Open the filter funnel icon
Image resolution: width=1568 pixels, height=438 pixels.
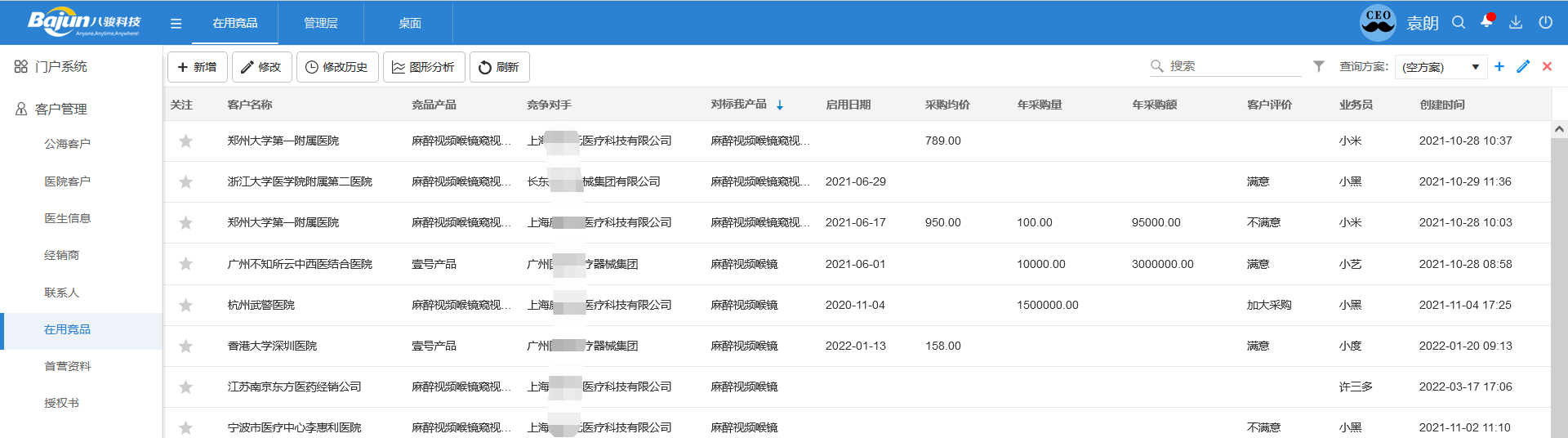1319,66
